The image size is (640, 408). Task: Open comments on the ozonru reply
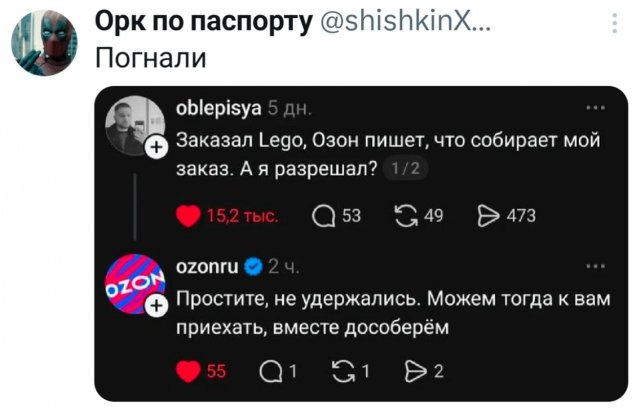[271, 372]
